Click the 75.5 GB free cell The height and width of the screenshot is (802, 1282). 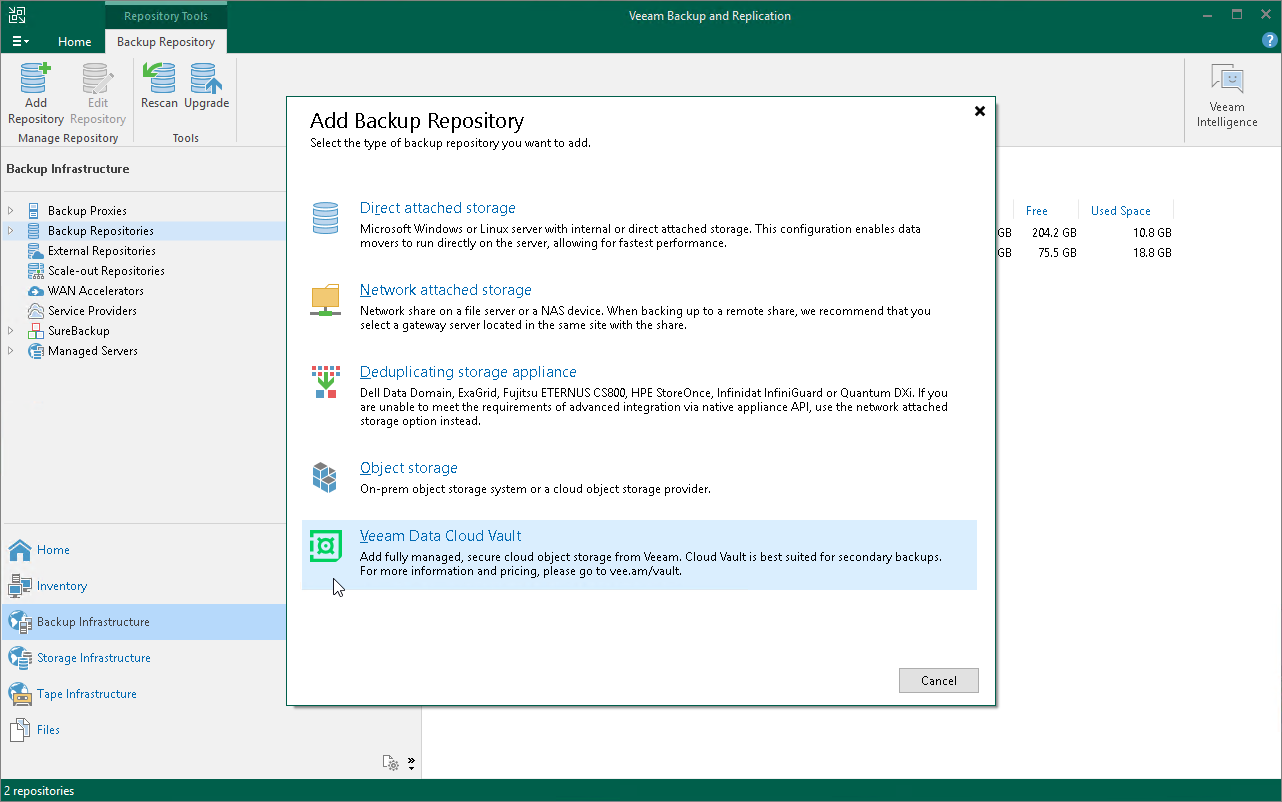tap(1055, 253)
